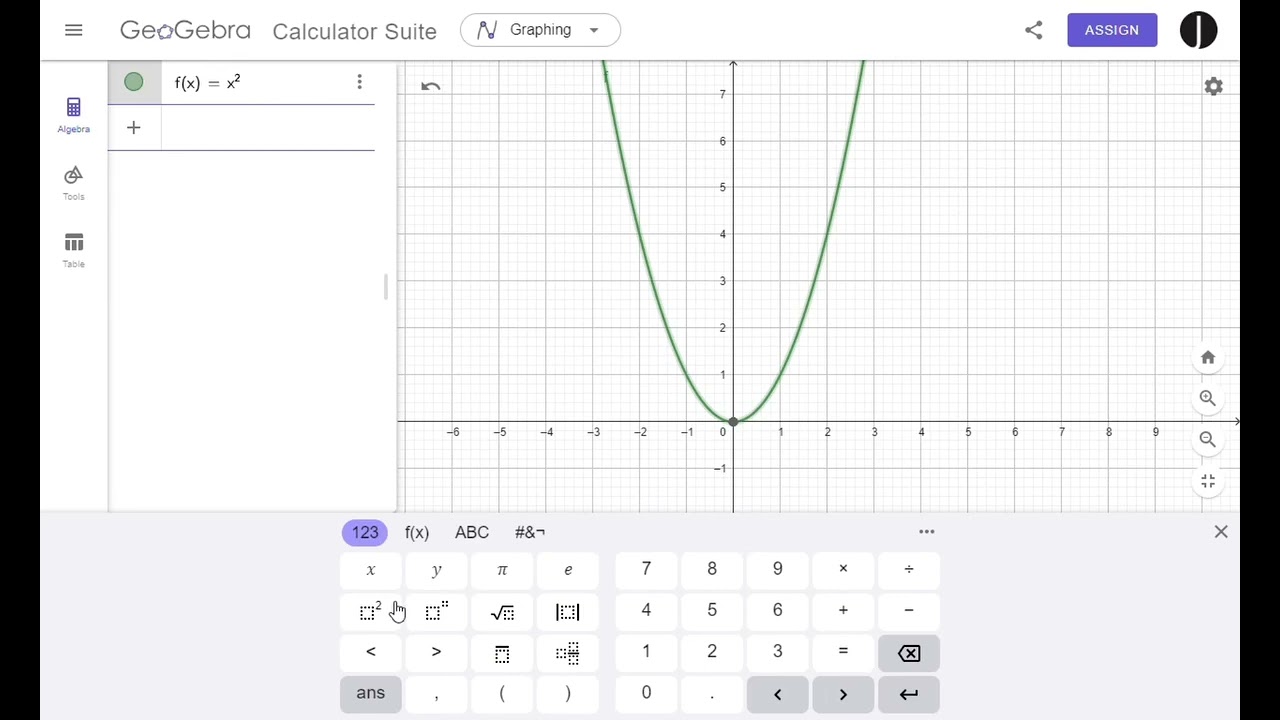Tap the division key
Screen dimensions: 1280x720
pyautogui.click(x=909, y=570)
